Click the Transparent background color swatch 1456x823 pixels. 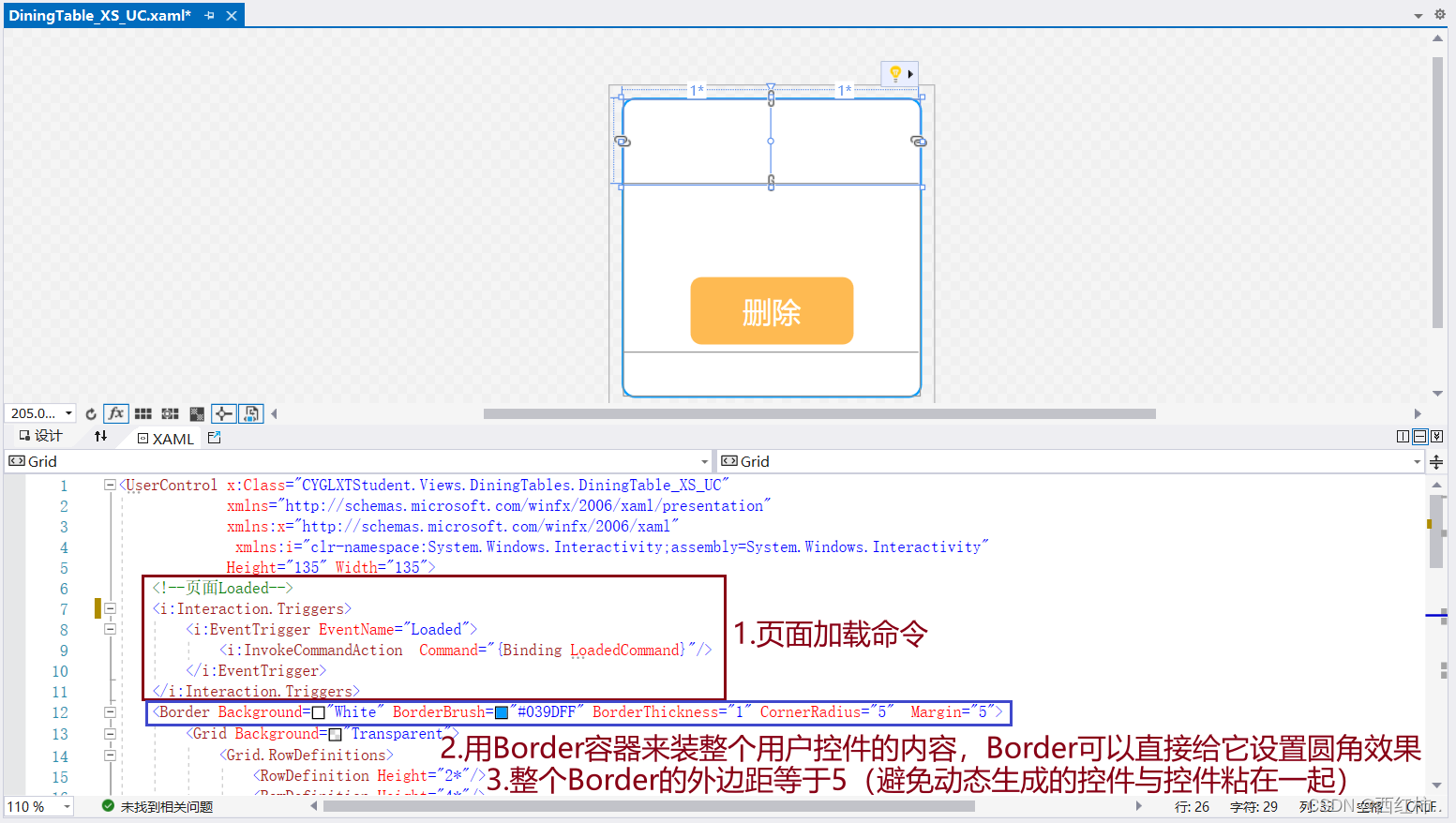336,734
